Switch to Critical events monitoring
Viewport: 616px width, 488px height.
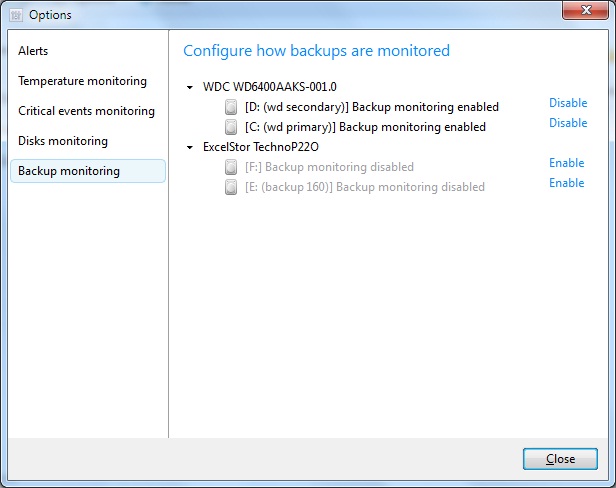[x=88, y=111]
